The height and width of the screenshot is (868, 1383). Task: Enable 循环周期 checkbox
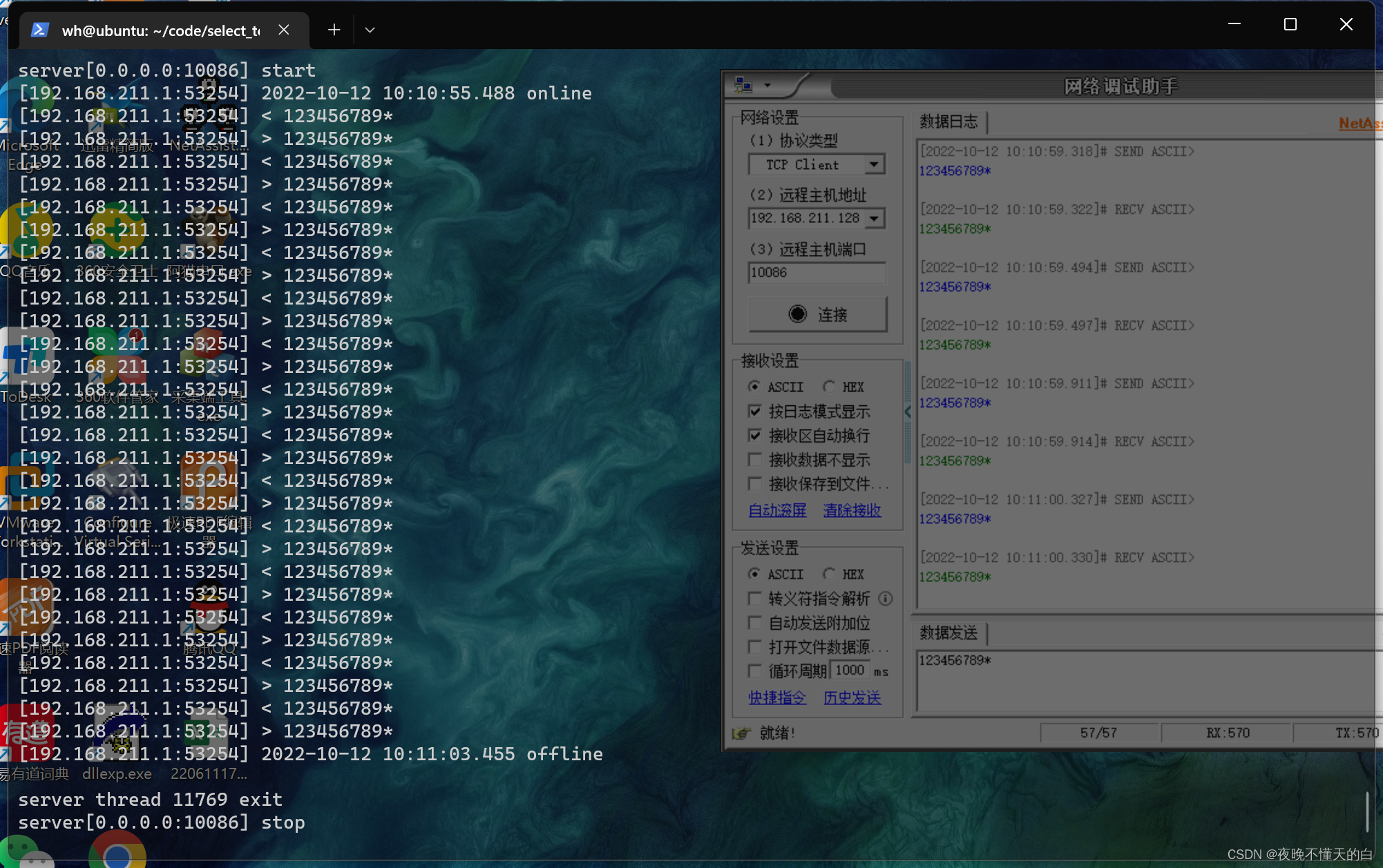tap(755, 671)
